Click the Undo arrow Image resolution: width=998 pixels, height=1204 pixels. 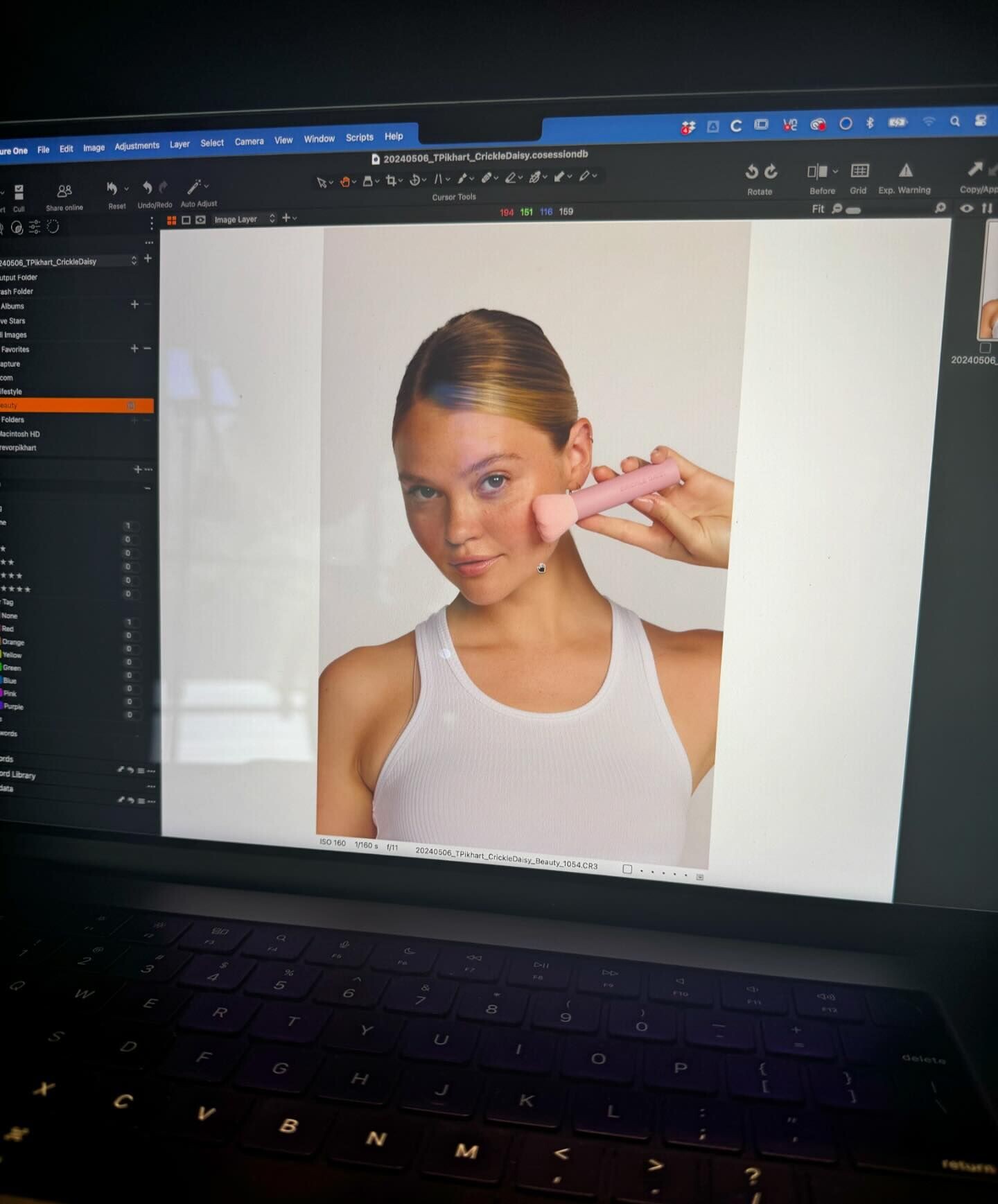click(x=147, y=188)
